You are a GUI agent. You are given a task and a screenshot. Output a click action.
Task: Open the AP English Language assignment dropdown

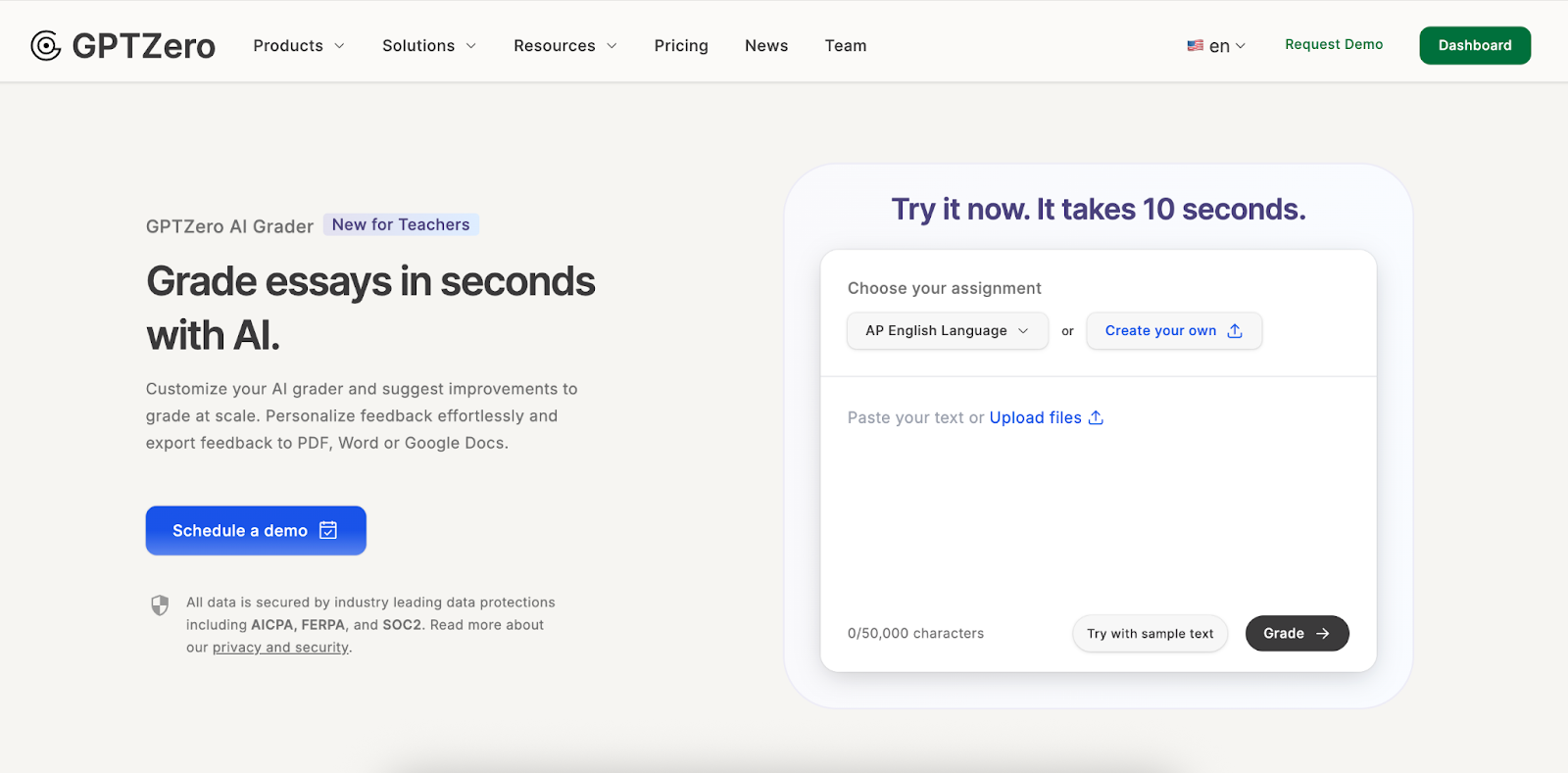click(947, 331)
